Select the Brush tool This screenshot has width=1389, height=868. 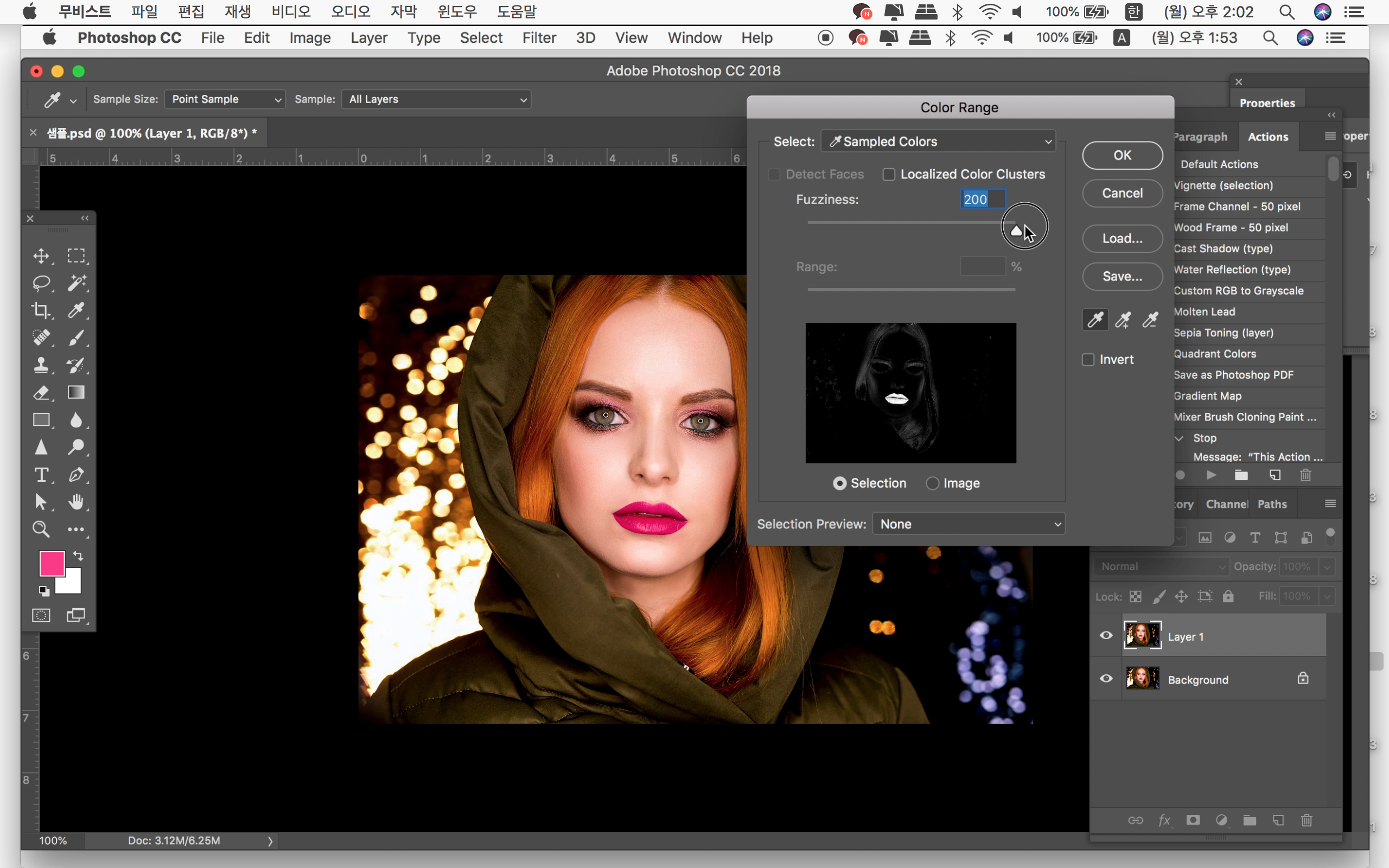pos(77,337)
